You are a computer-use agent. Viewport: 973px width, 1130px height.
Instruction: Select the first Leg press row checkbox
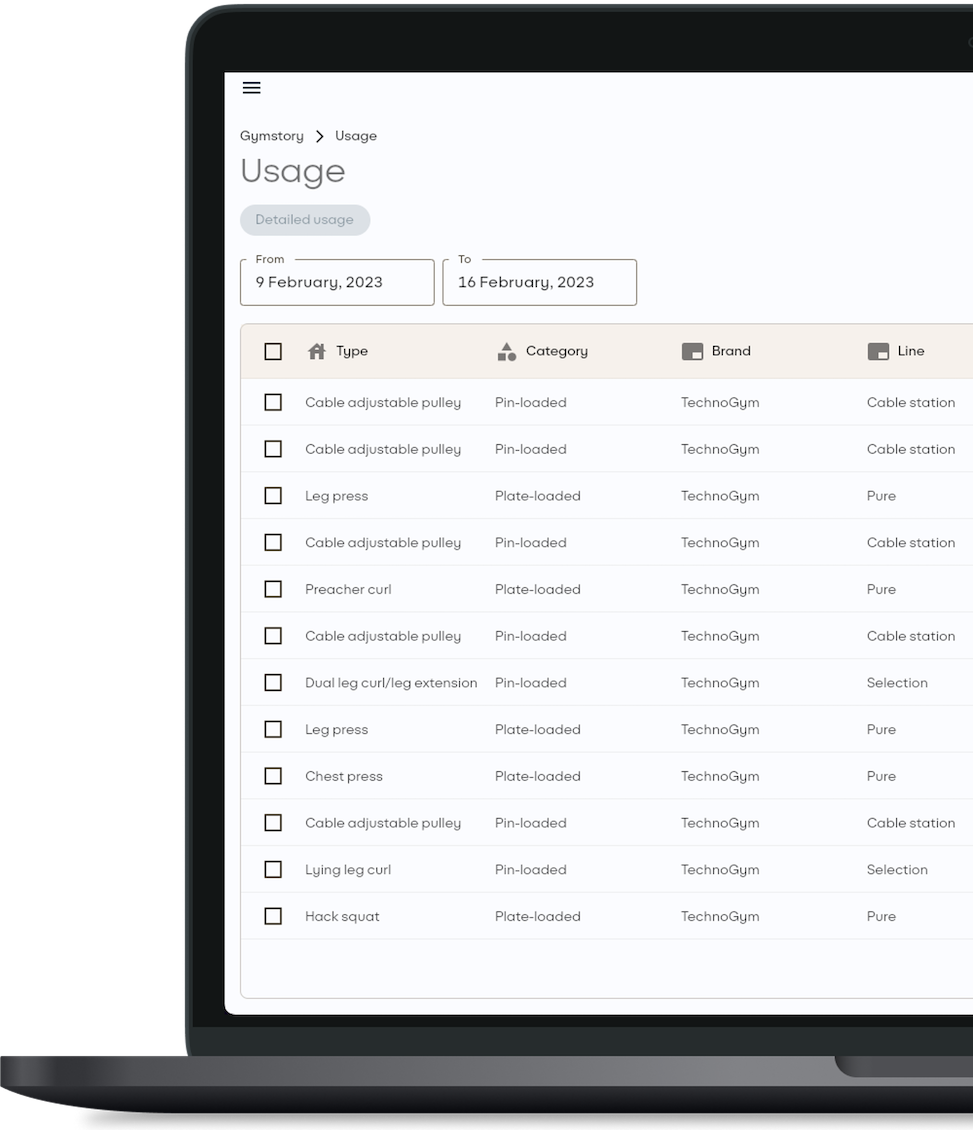point(273,496)
